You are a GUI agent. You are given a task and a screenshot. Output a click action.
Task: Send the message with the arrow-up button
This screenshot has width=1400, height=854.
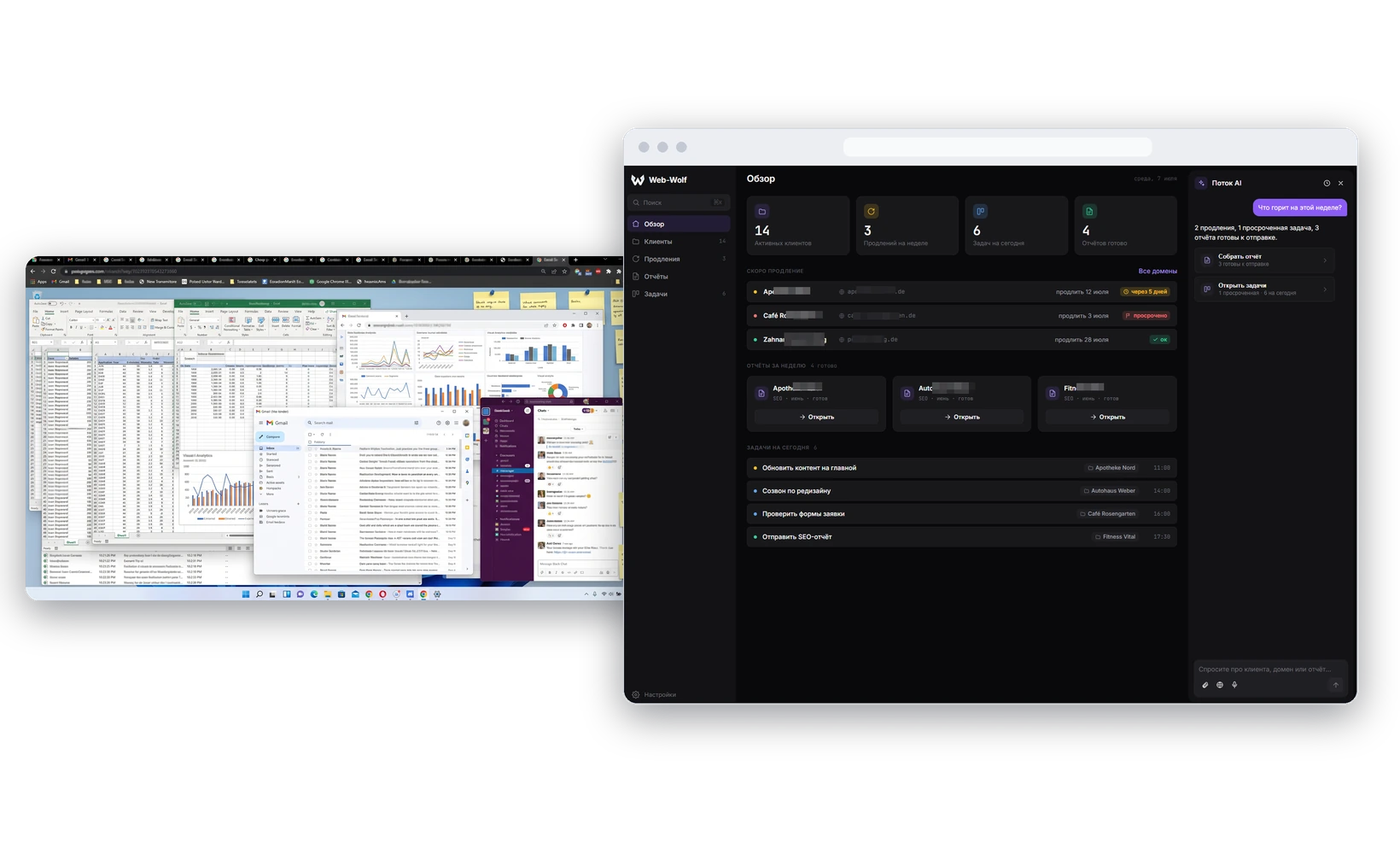[x=1336, y=685]
